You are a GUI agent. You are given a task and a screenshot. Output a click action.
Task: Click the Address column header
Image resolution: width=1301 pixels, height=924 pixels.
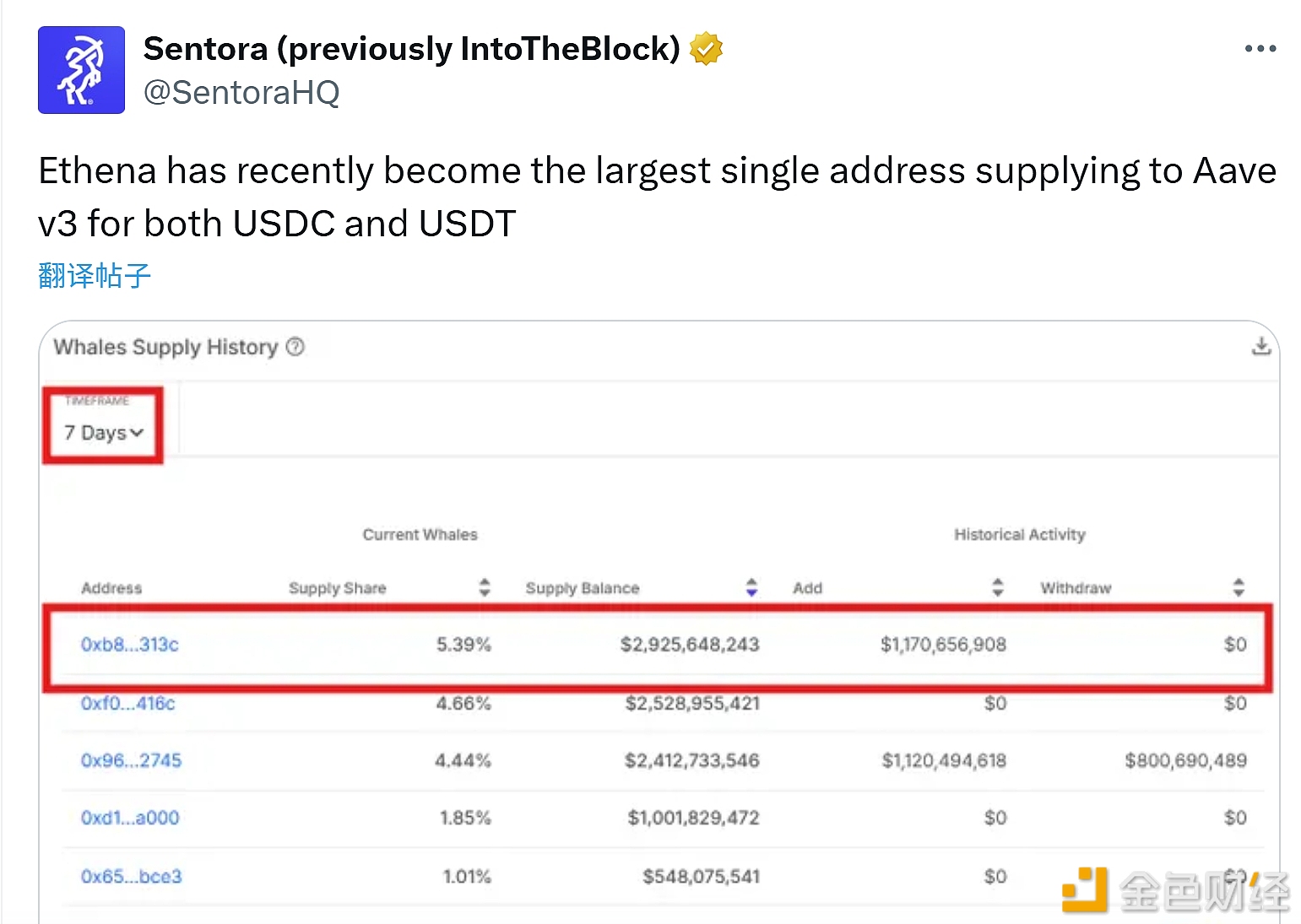[111, 588]
